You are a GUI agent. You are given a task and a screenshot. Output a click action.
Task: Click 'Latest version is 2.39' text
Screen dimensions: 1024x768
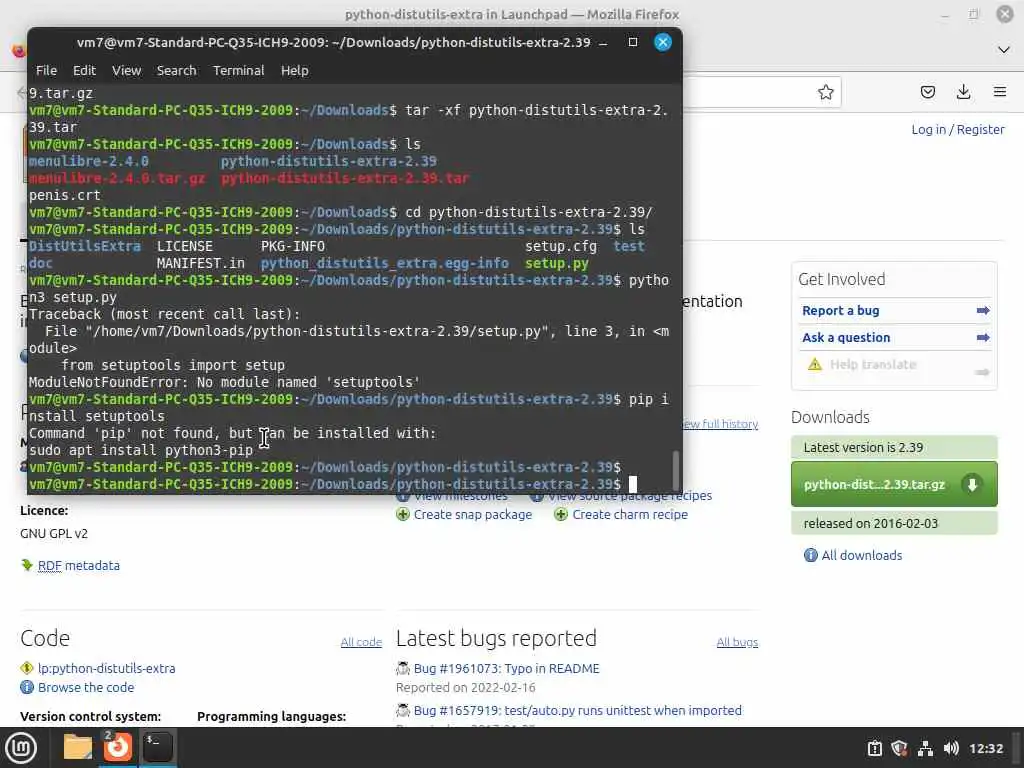863,447
